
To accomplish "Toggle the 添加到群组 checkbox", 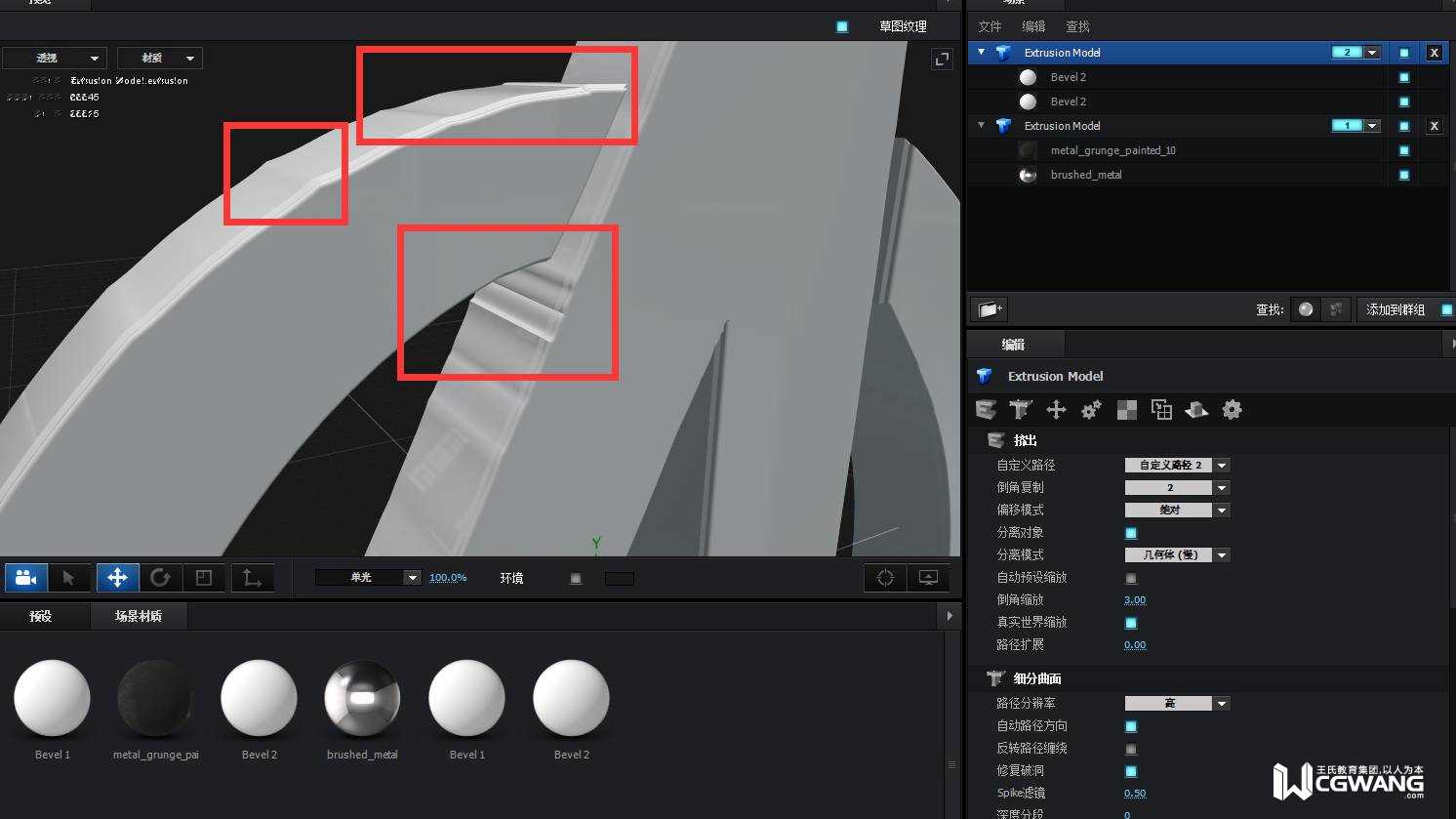I will coord(1447,309).
